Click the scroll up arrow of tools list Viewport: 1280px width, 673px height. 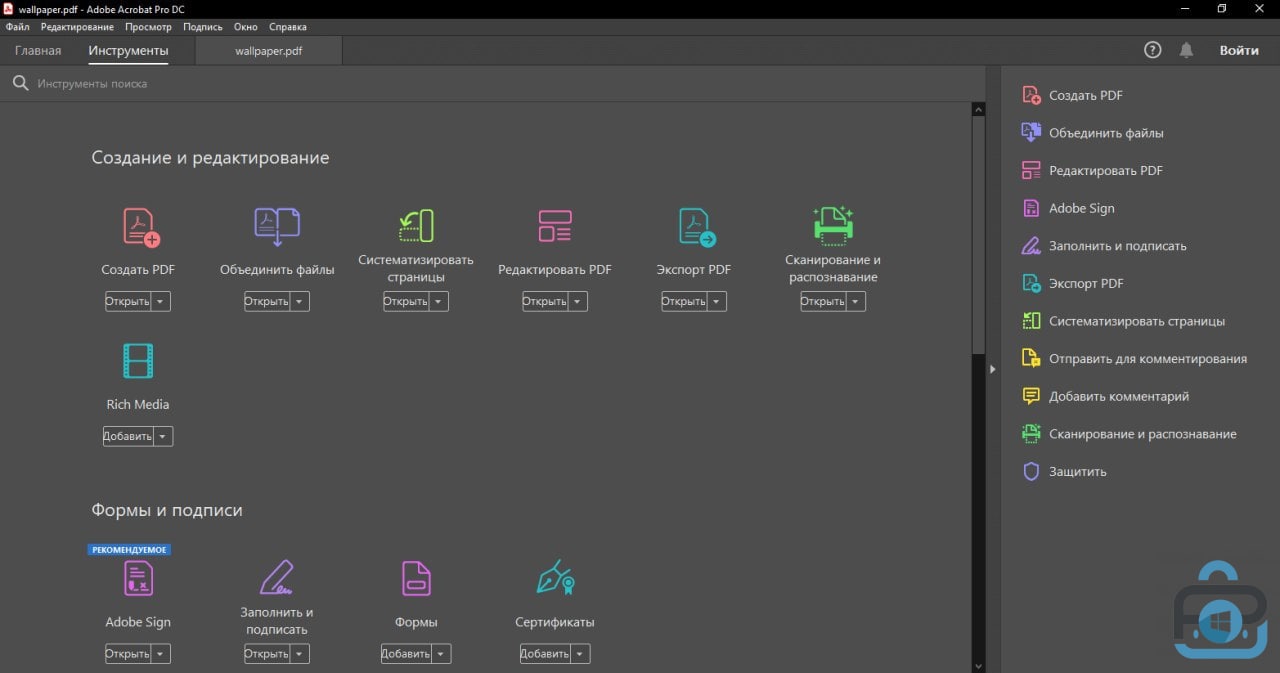tap(979, 109)
